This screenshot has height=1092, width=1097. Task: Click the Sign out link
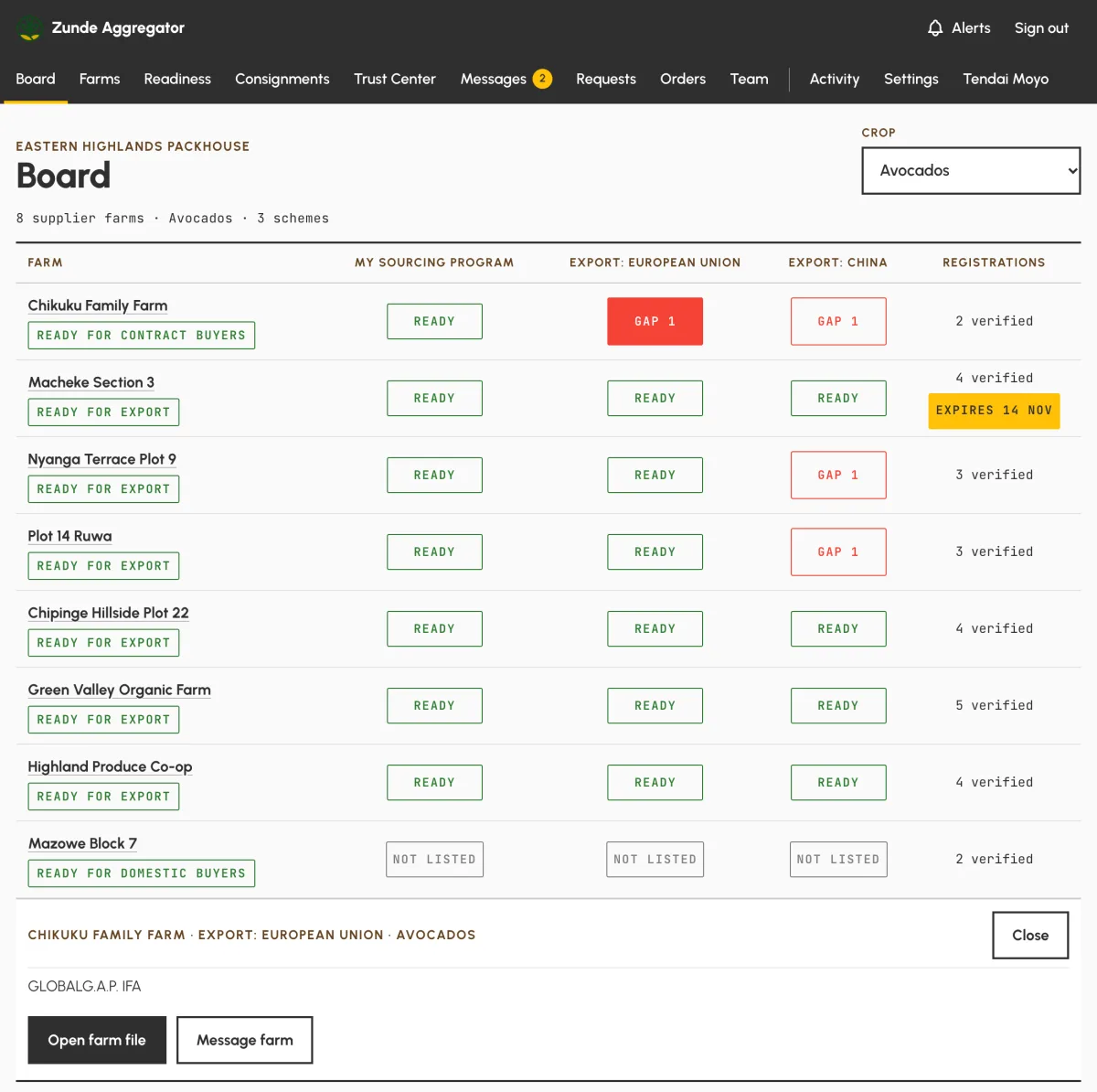coord(1041,28)
